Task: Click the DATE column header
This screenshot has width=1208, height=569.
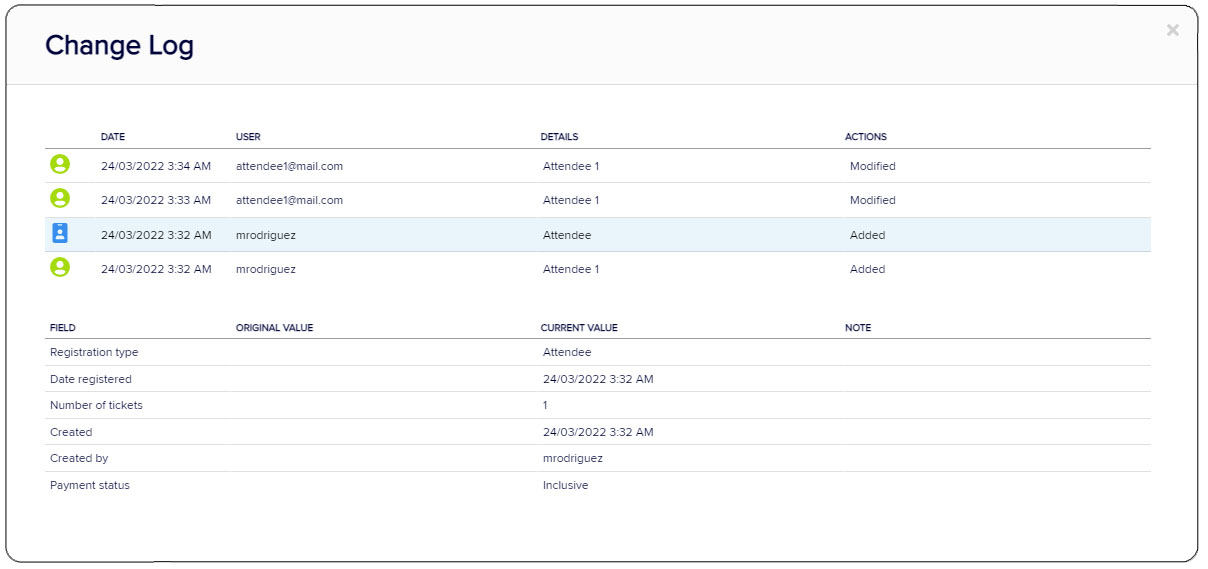Action: tap(113, 137)
